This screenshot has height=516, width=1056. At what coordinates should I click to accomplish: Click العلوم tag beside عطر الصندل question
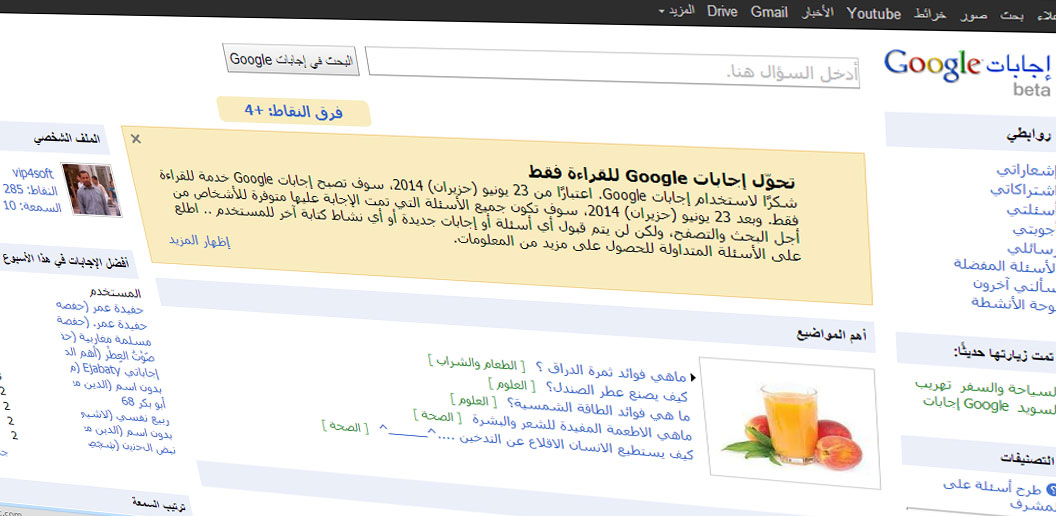pyautogui.click(x=511, y=385)
